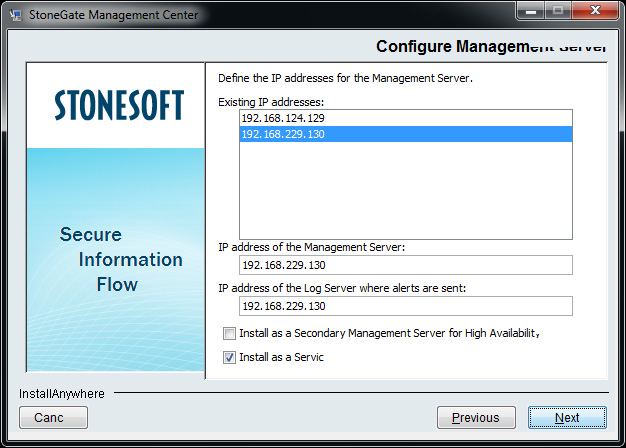The width and height of the screenshot is (626, 448).
Task: Click the StoneGate title bar application icon
Action: tap(15, 14)
